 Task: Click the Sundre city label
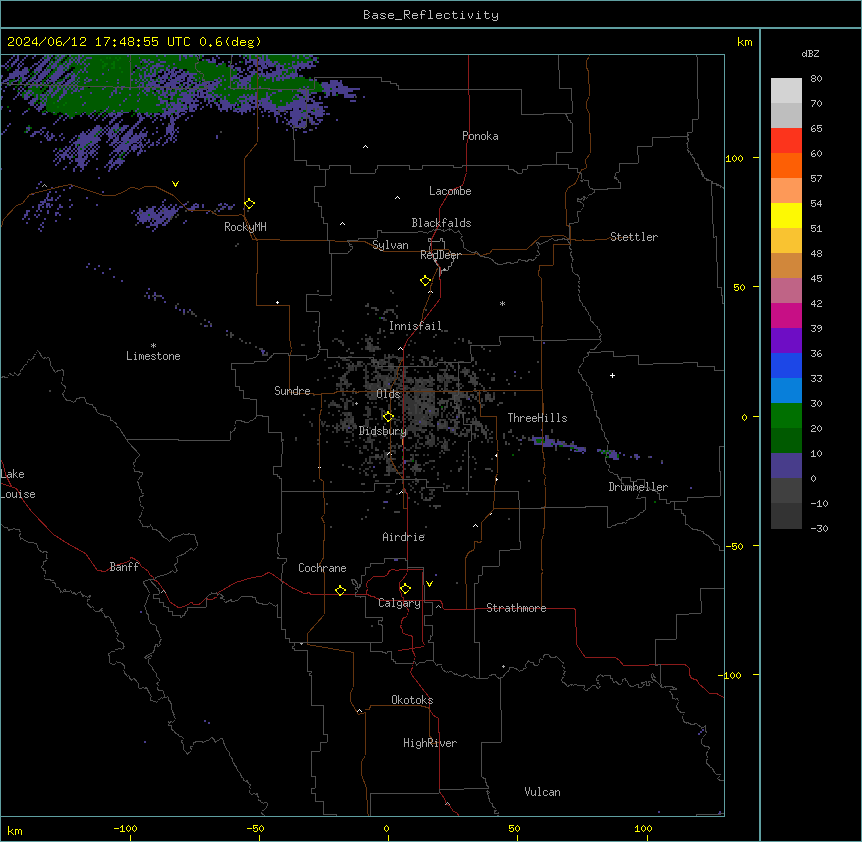[x=292, y=391]
